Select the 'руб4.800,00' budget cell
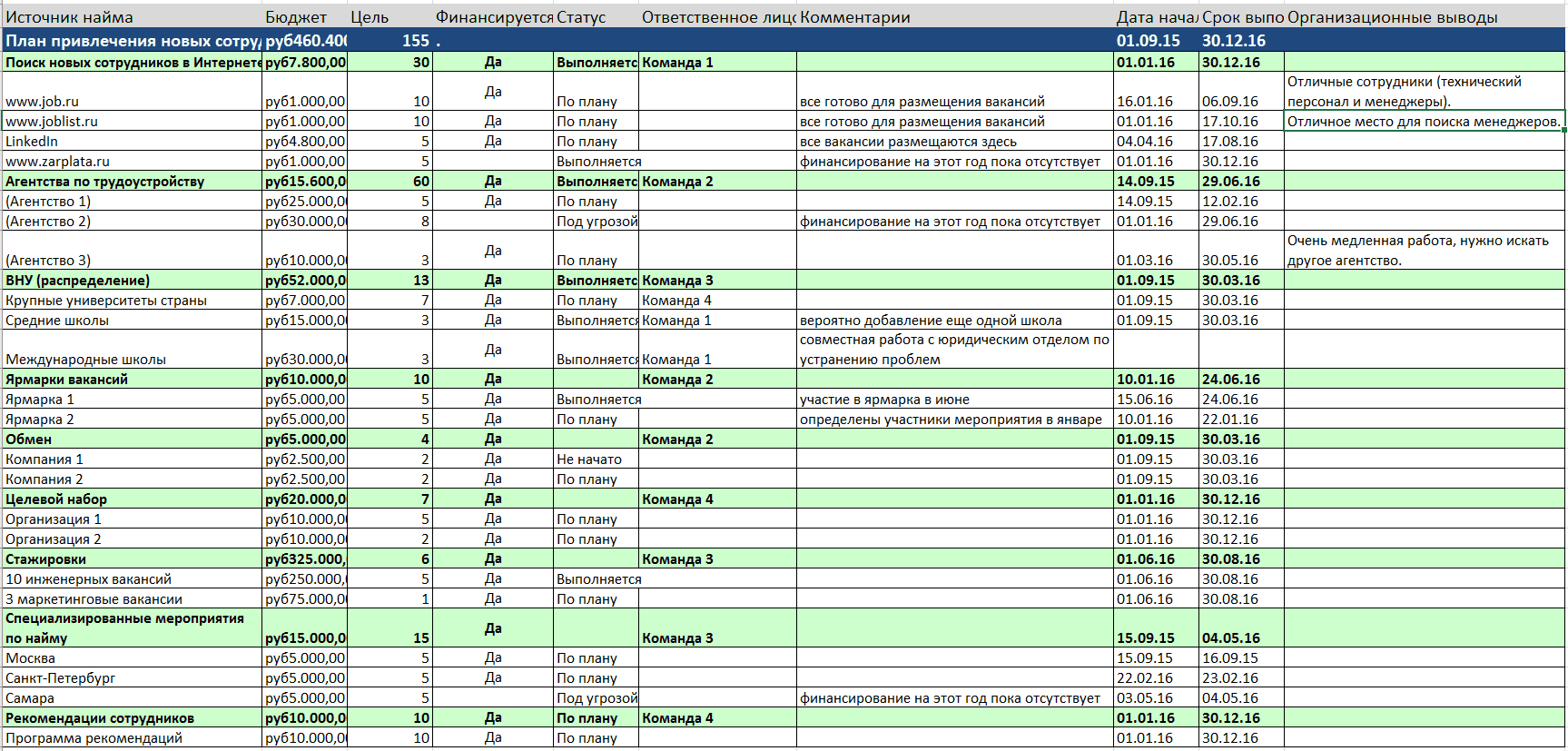Viewport: 1568px width, 751px height. pyautogui.click(x=304, y=141)
